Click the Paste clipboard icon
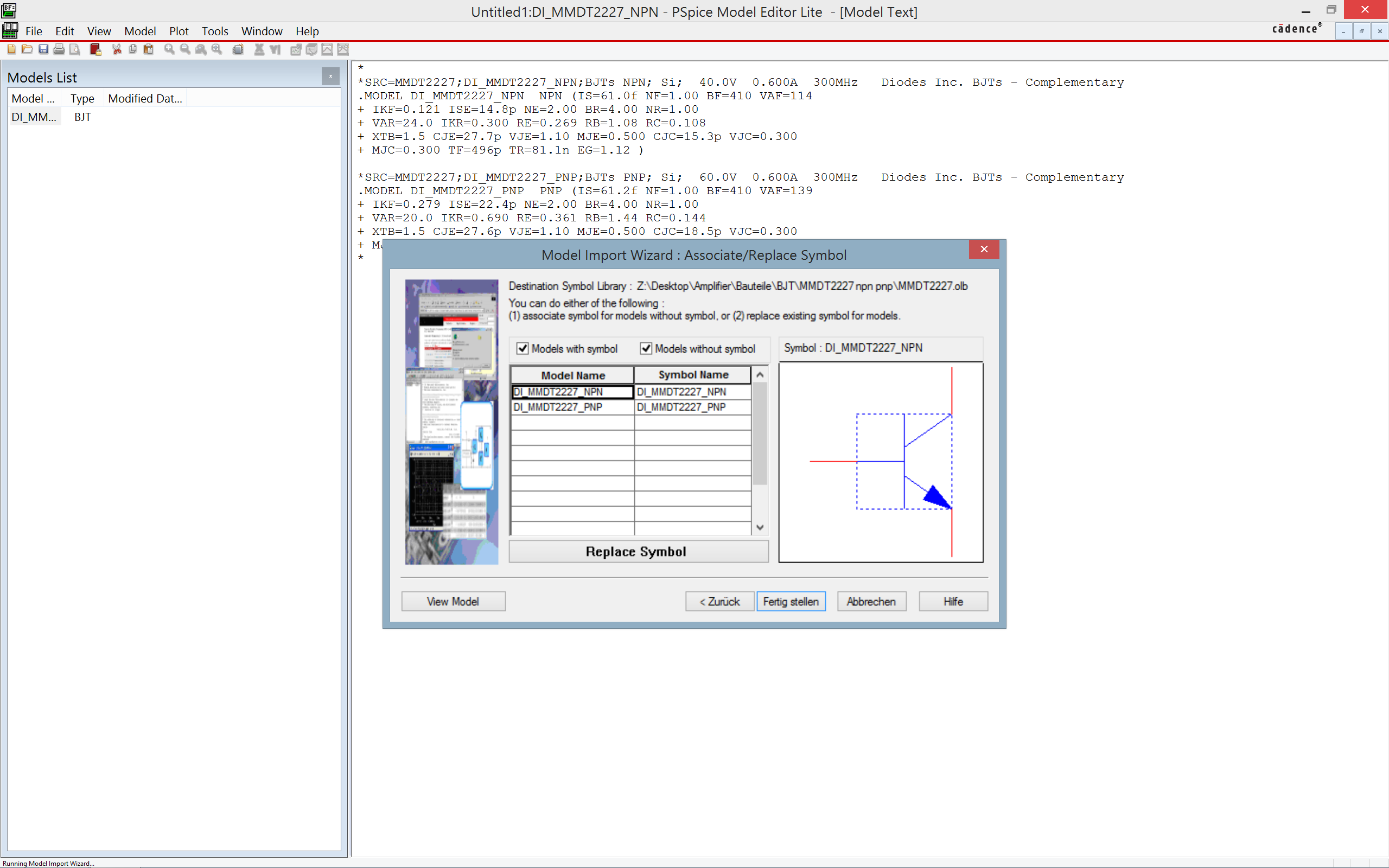 pos(149,49)
